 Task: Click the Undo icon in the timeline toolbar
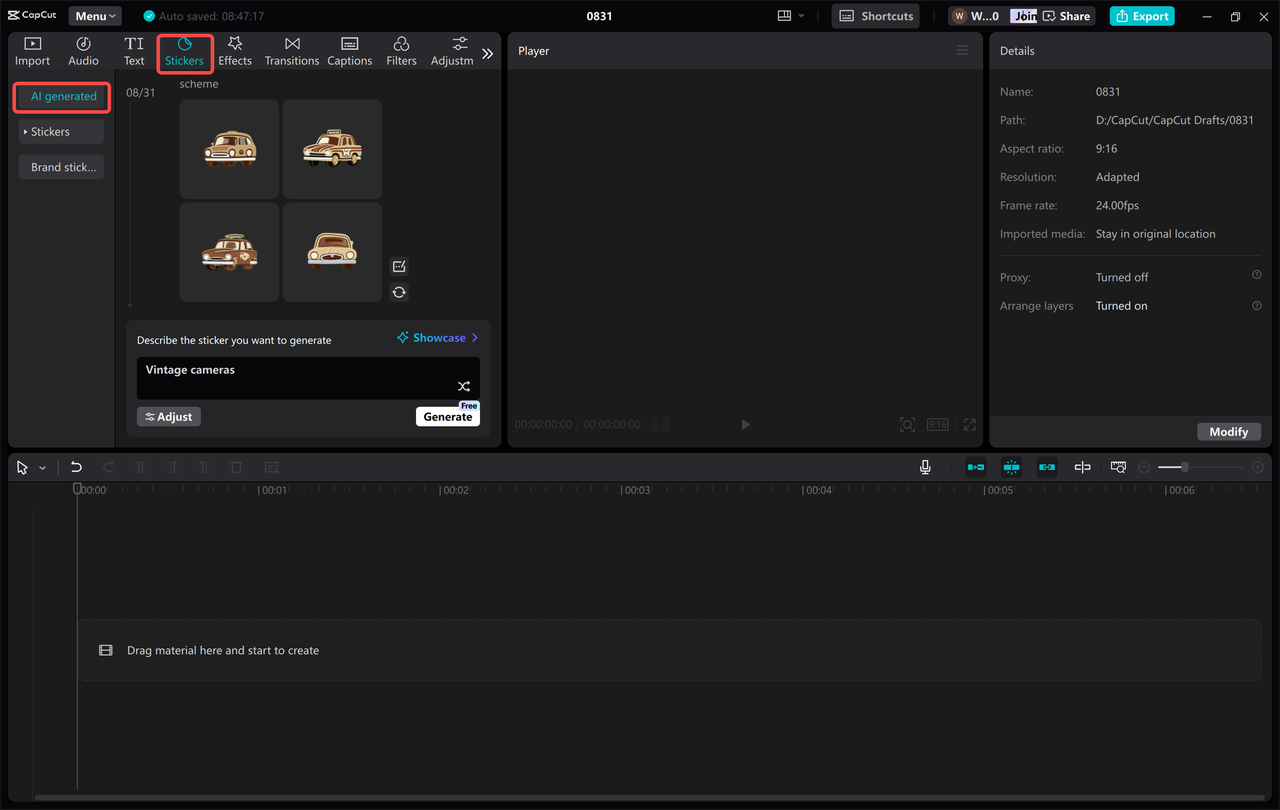[76, 466]
